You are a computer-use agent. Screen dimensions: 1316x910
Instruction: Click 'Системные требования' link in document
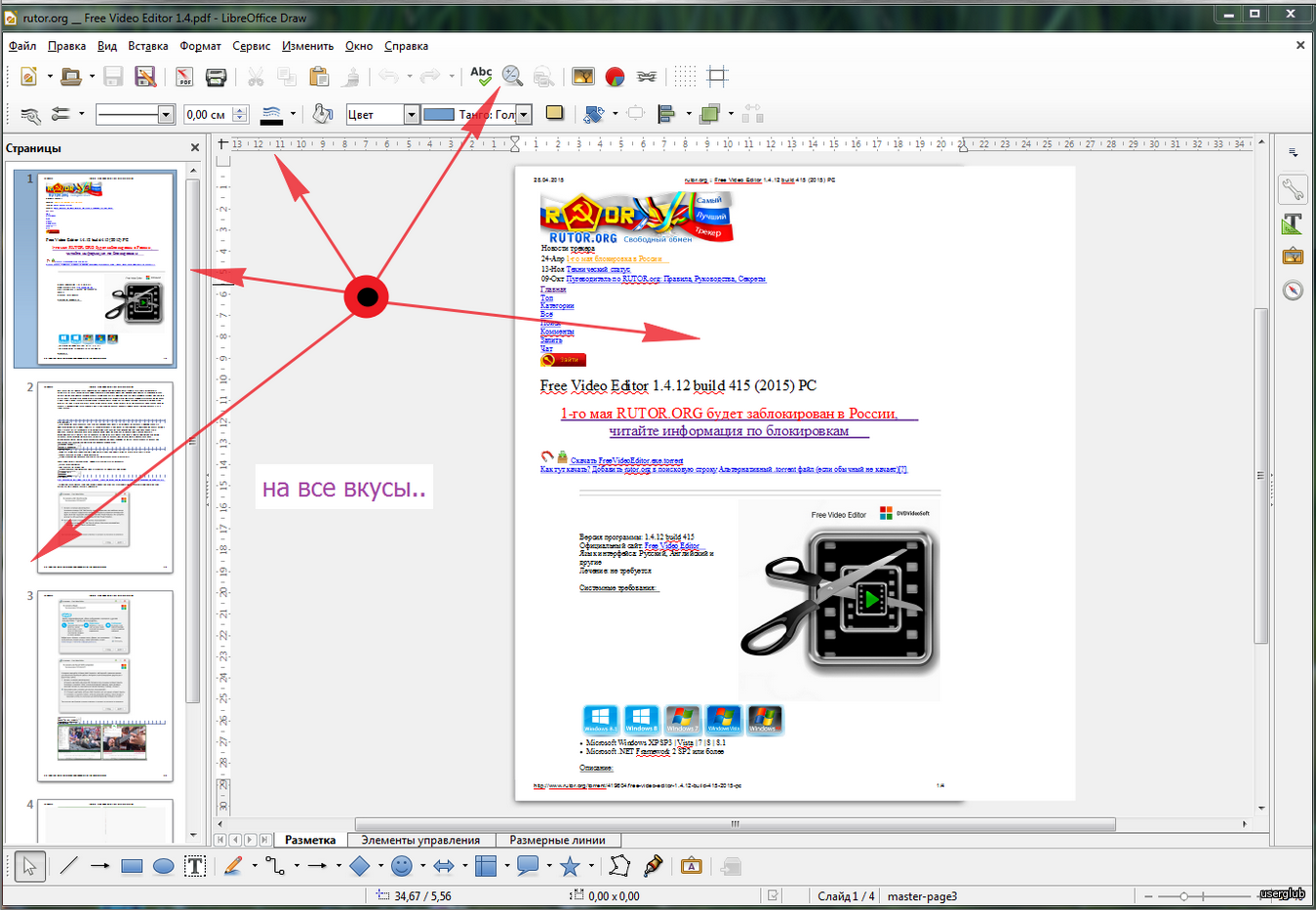tap(618, 588)
